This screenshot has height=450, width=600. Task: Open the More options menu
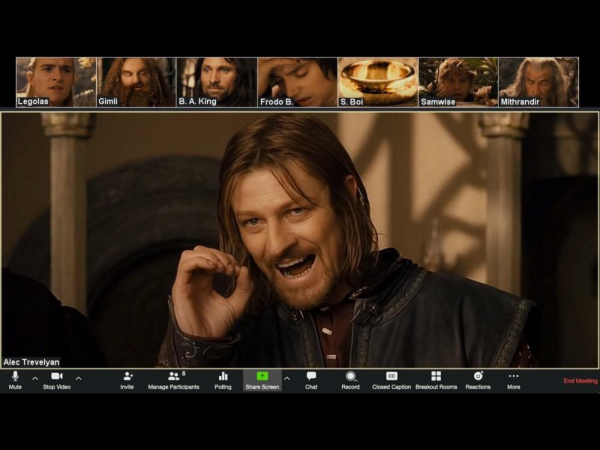(x=513, y=379)
